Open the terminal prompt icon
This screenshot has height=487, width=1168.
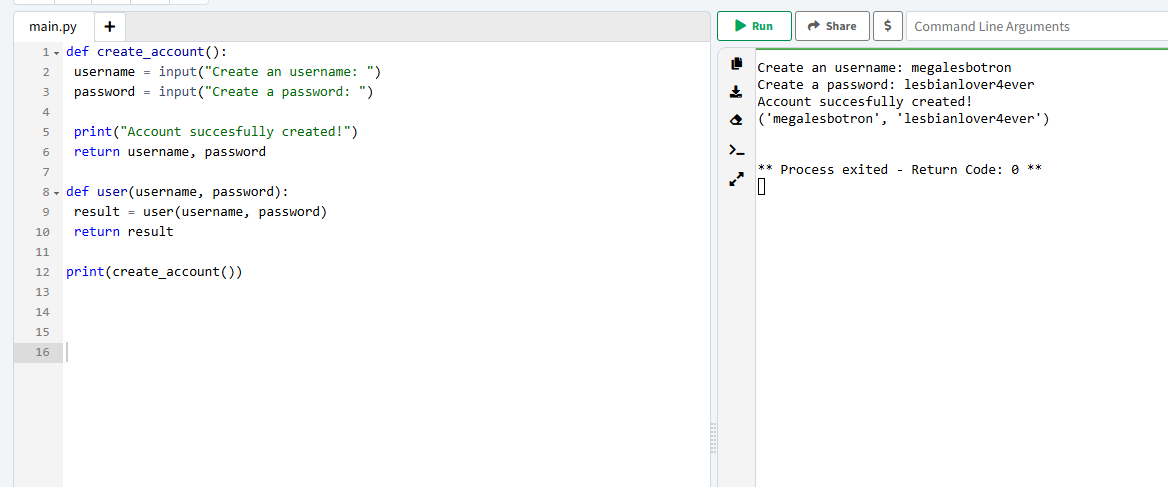(x=737, y=150)
